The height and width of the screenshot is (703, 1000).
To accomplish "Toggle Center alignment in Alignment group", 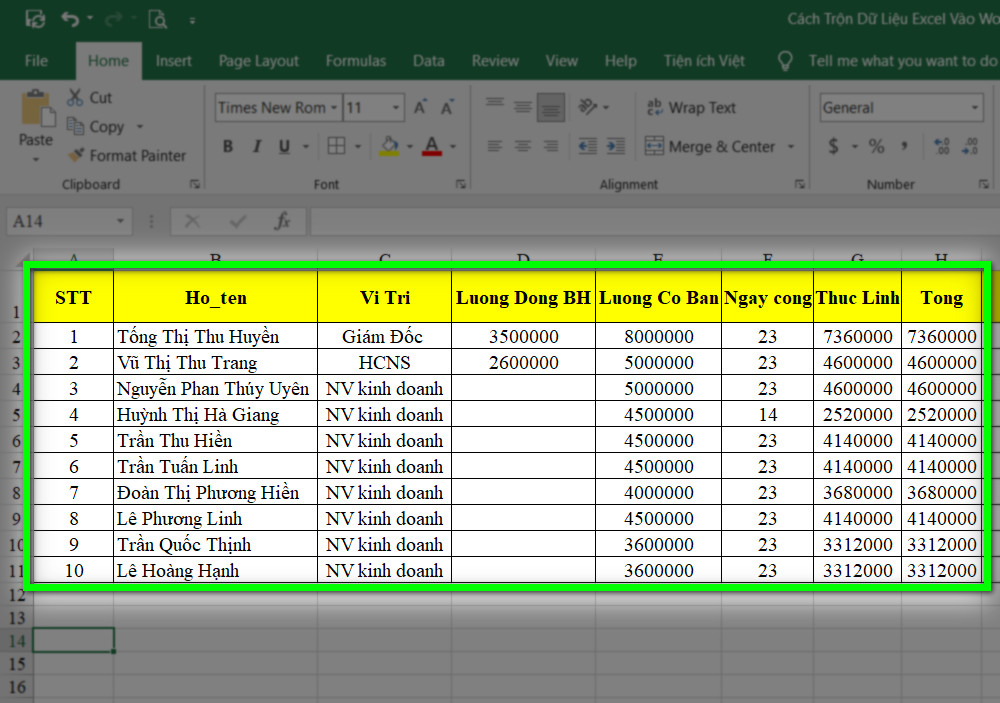I will 522,146.
